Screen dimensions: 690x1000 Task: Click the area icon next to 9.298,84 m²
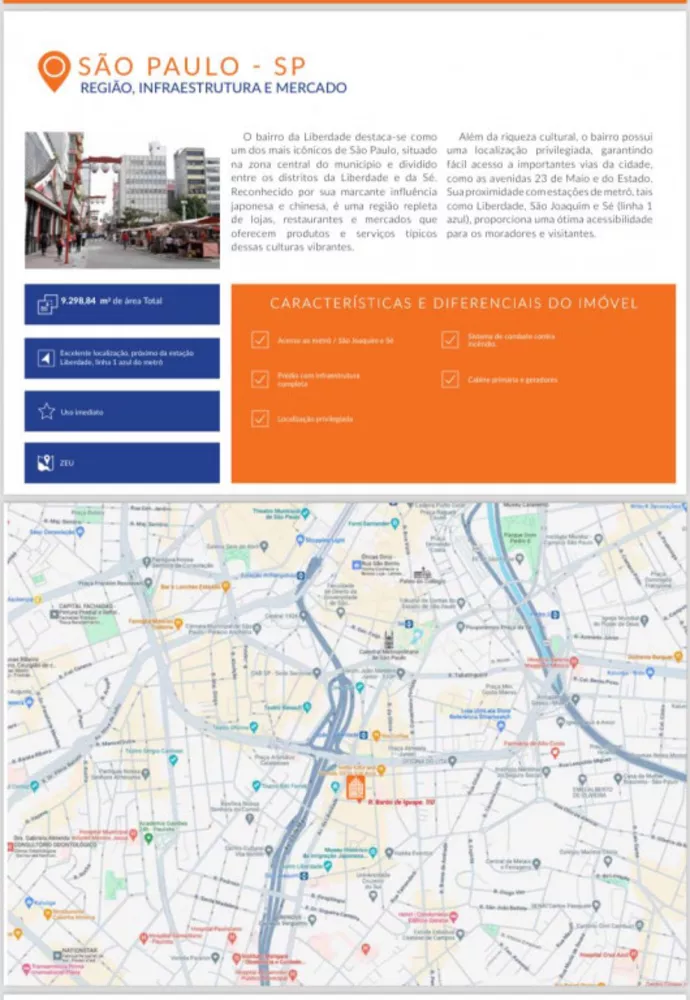tap(46, 304)
